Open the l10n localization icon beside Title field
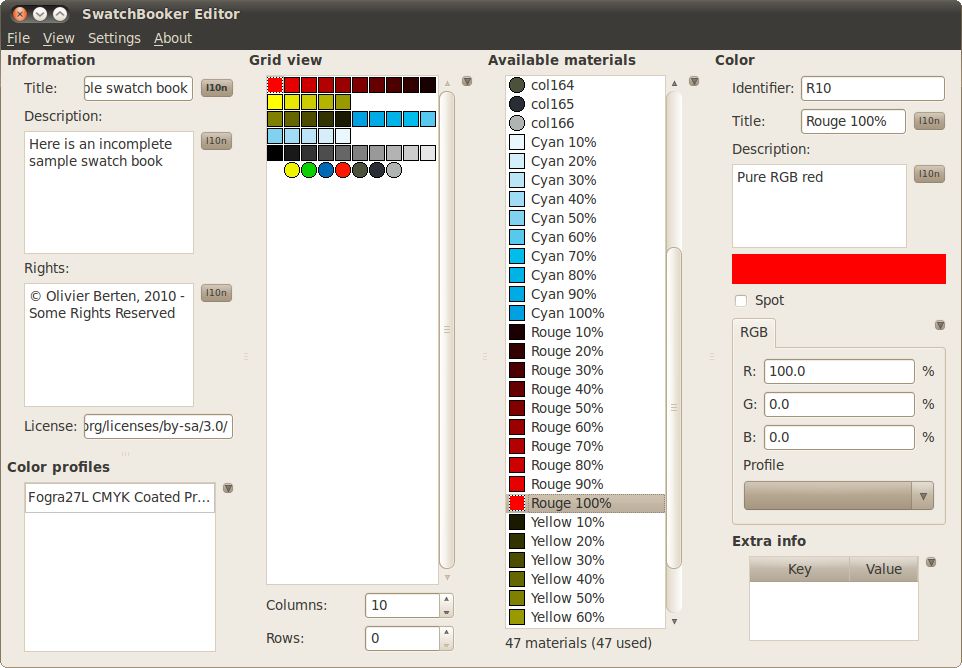This screenshot has height=668, width=962. click(x=216, y=88)
